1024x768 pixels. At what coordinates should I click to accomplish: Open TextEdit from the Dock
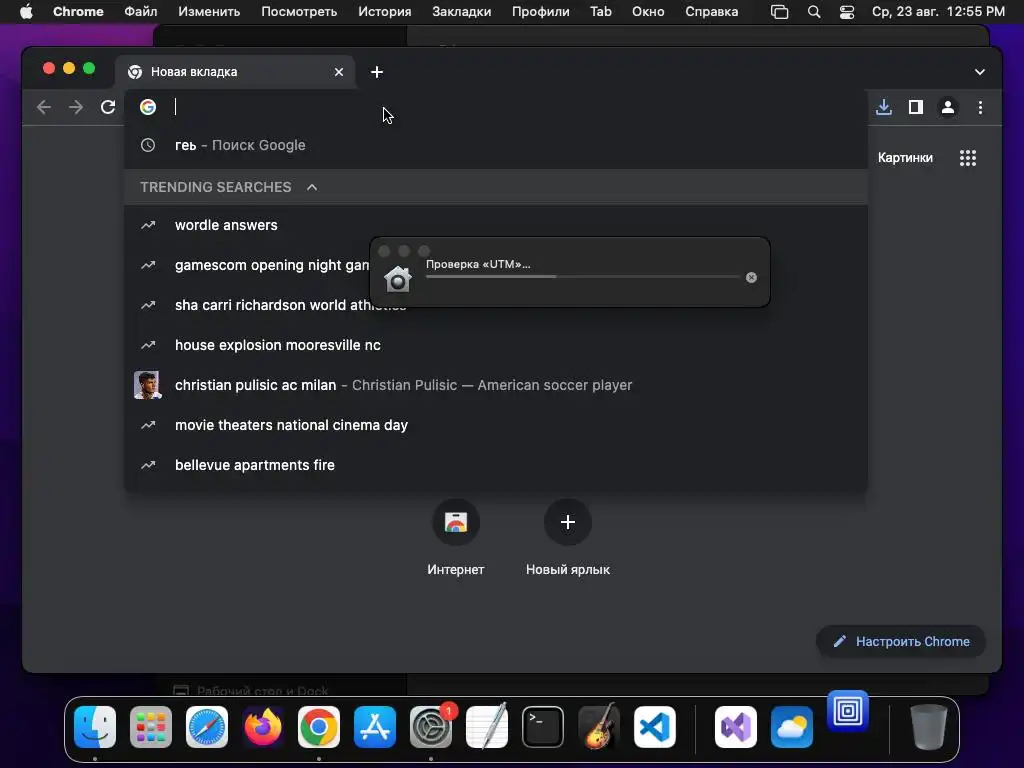coord(487,727)
